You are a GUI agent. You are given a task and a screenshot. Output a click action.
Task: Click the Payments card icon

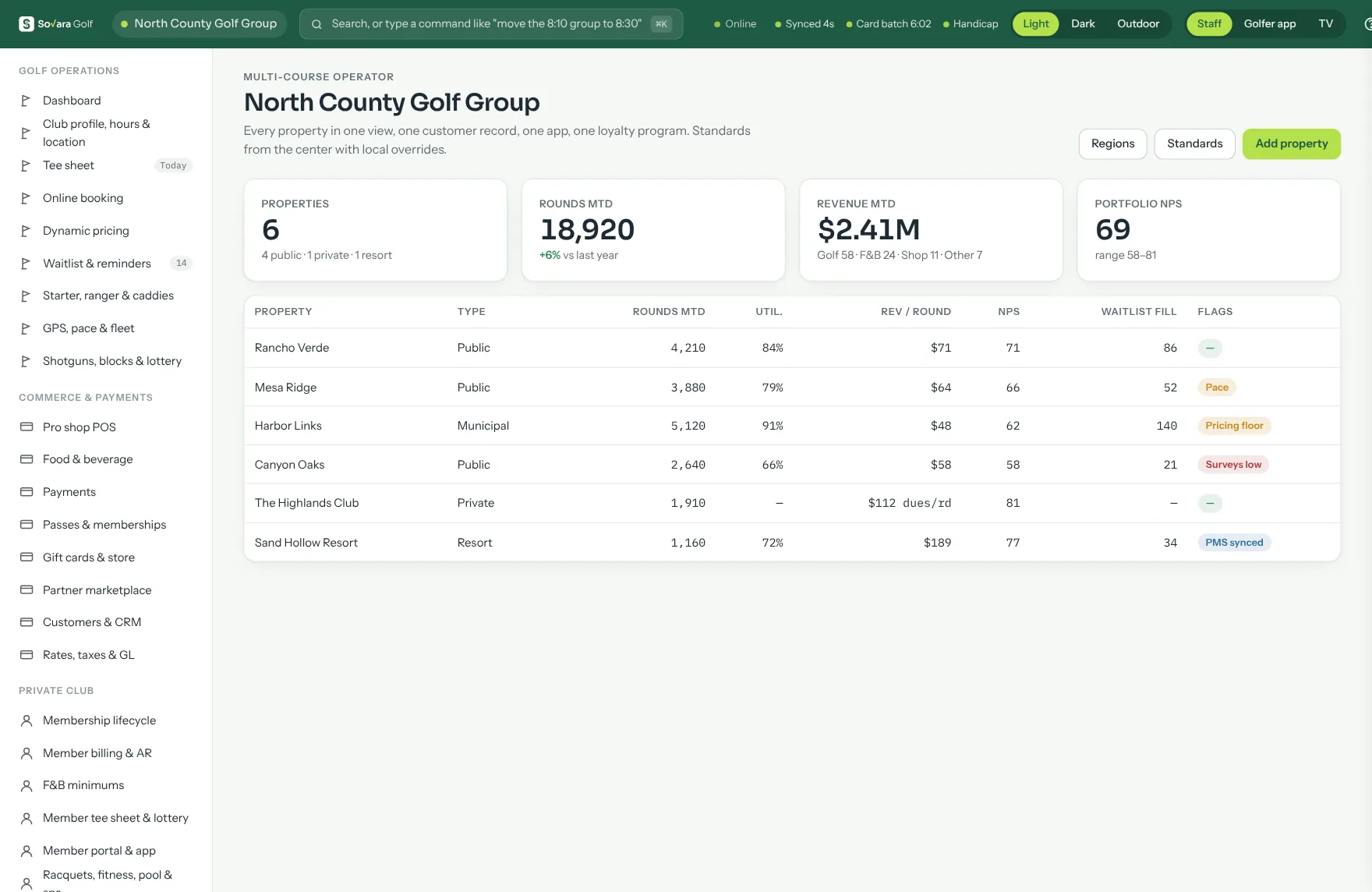[27, 492]
